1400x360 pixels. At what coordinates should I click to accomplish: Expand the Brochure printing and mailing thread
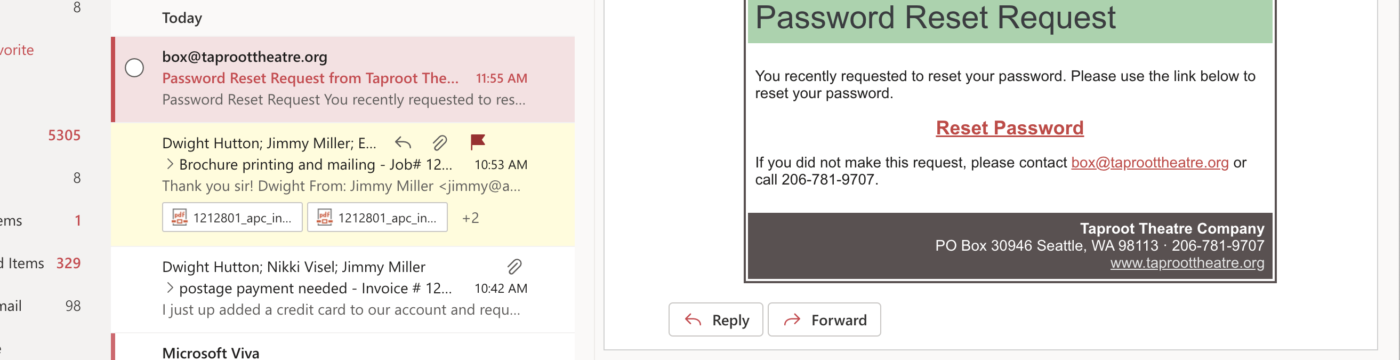click(x=169, y=164)
